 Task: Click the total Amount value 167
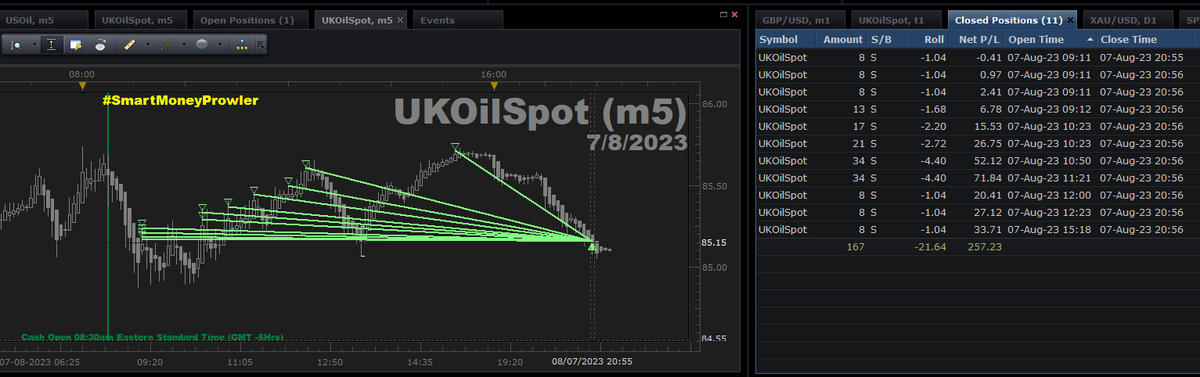click(x=855, y=246)
